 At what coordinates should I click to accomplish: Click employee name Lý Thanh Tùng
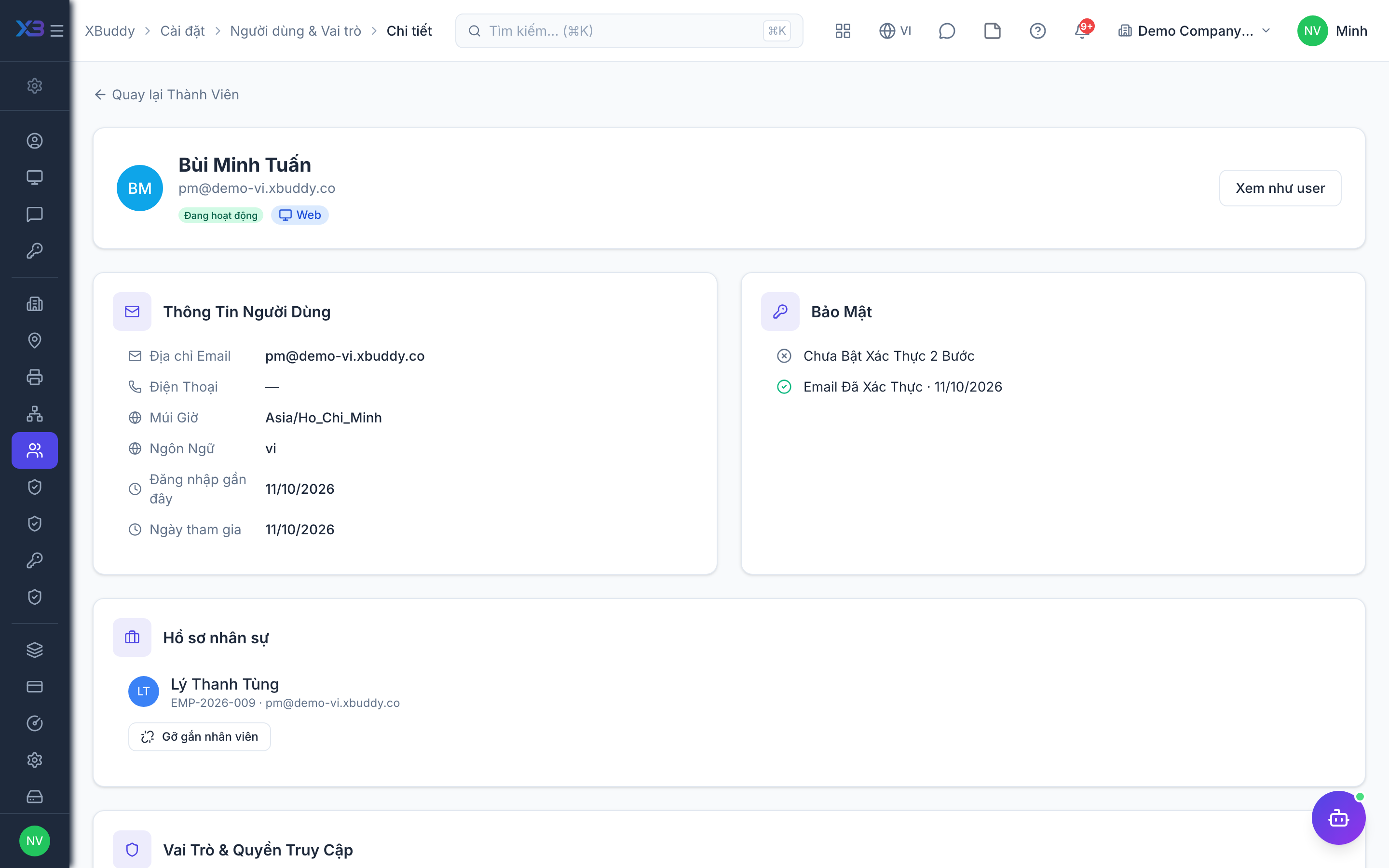(x=224, y=684)
